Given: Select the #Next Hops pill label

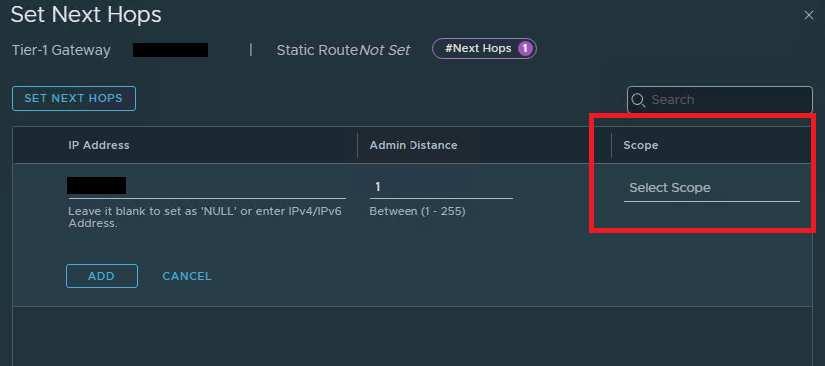Looking at the screenshot, I should (478, 49).
